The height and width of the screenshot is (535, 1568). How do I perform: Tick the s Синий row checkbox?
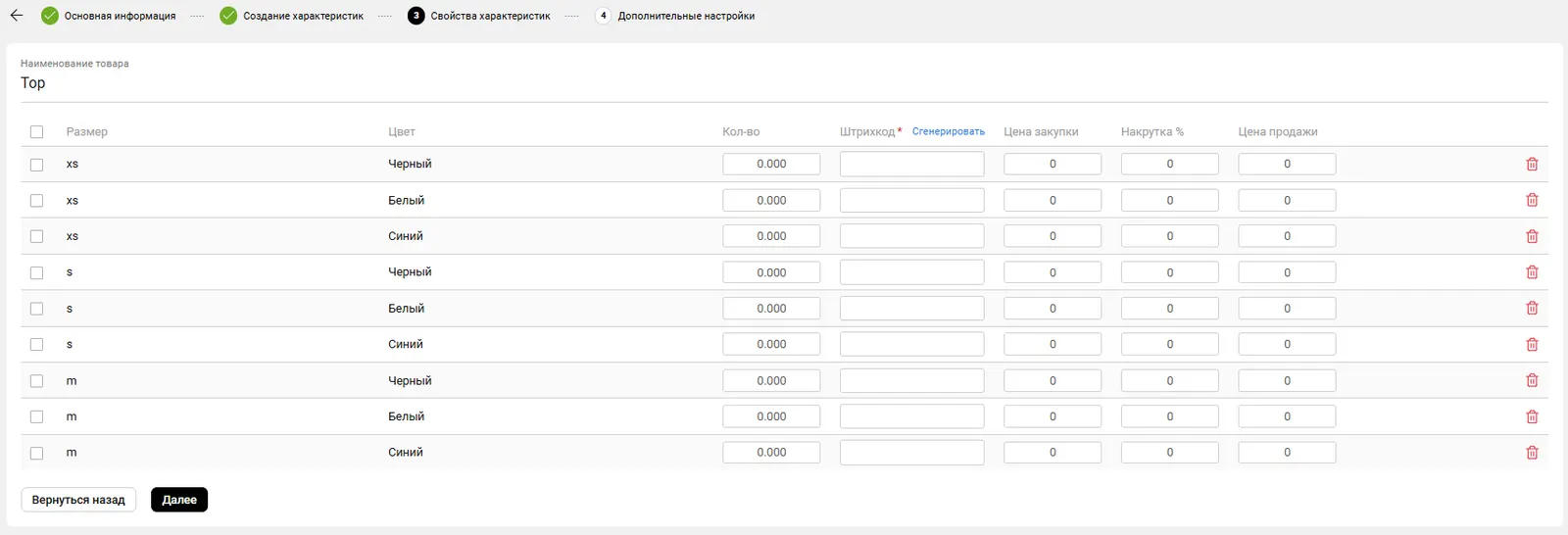click(x=37, y=345)
